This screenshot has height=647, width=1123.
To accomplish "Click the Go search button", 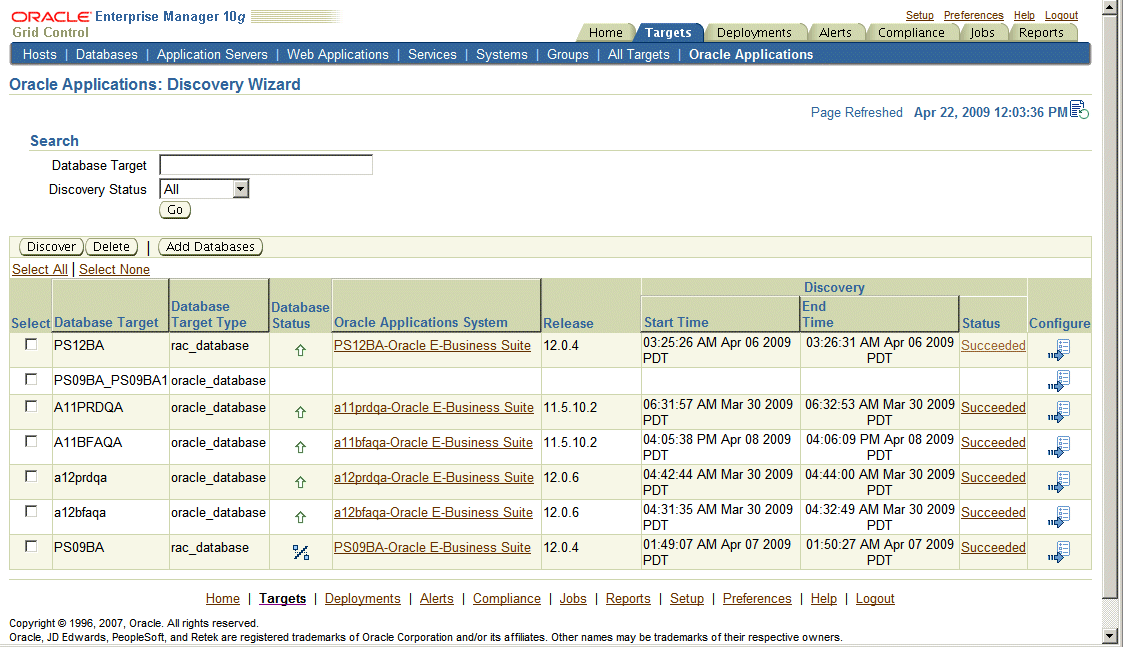I will click(175, 210).
